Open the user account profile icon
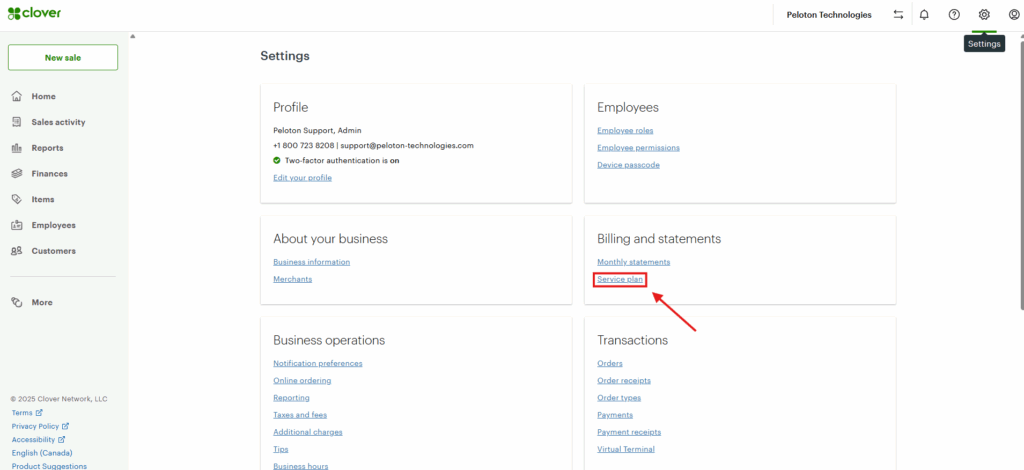 (1014, 15)
